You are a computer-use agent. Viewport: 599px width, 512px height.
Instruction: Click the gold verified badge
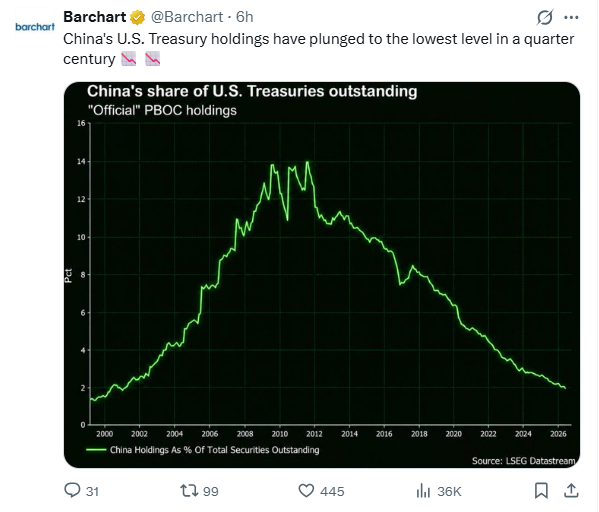point(138,18)
